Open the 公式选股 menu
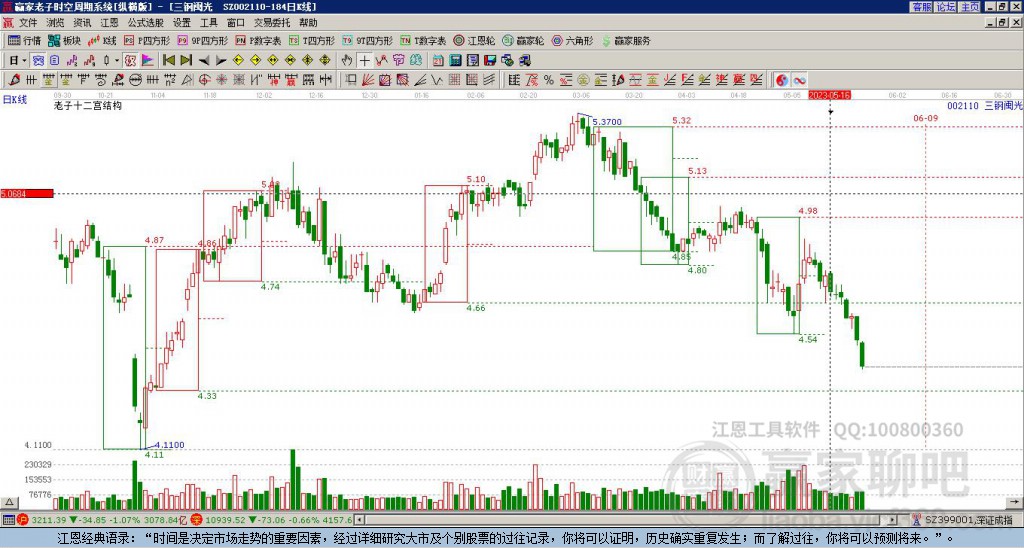The image size is (1024, 548). (x=146, y=23)
